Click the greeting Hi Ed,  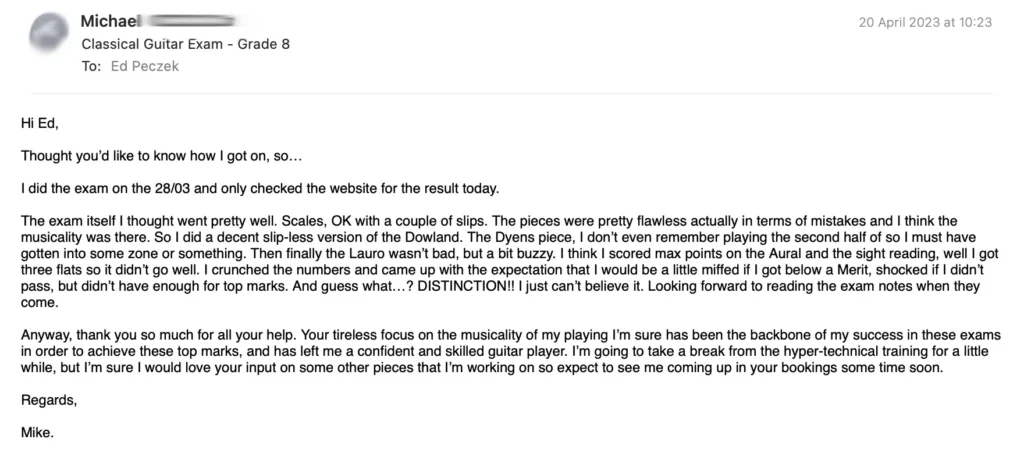coord(40,123)
